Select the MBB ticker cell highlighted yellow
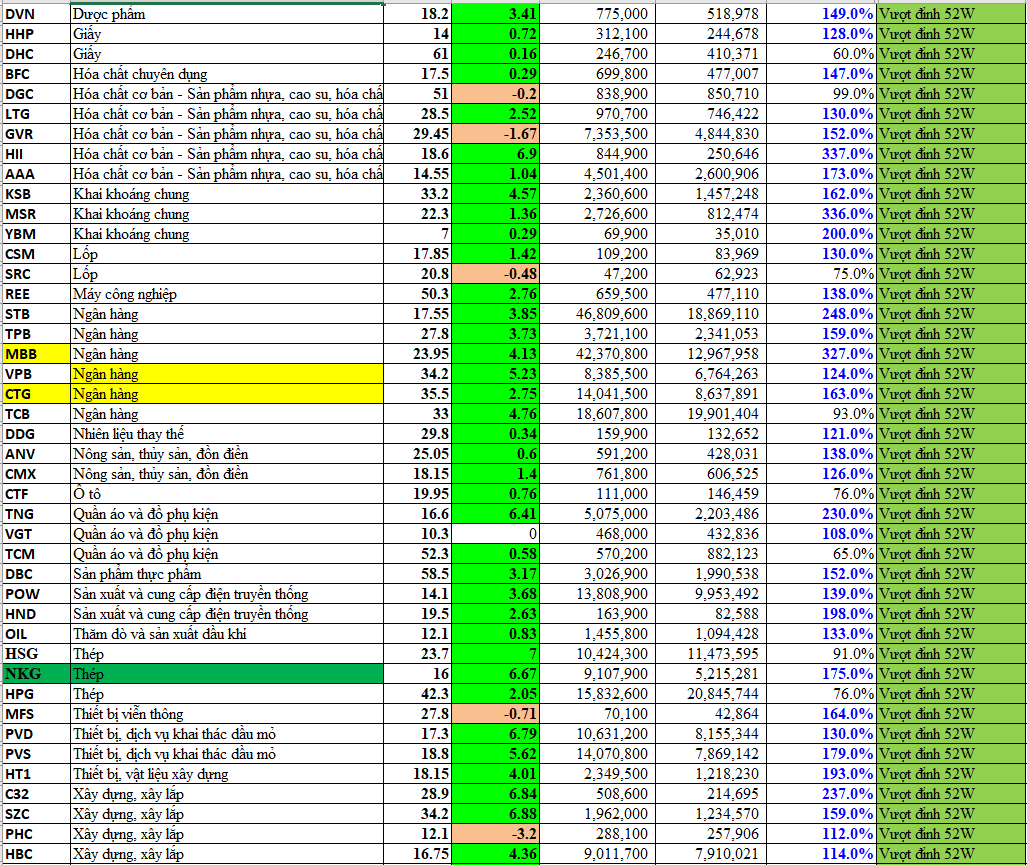 [35, 354]
